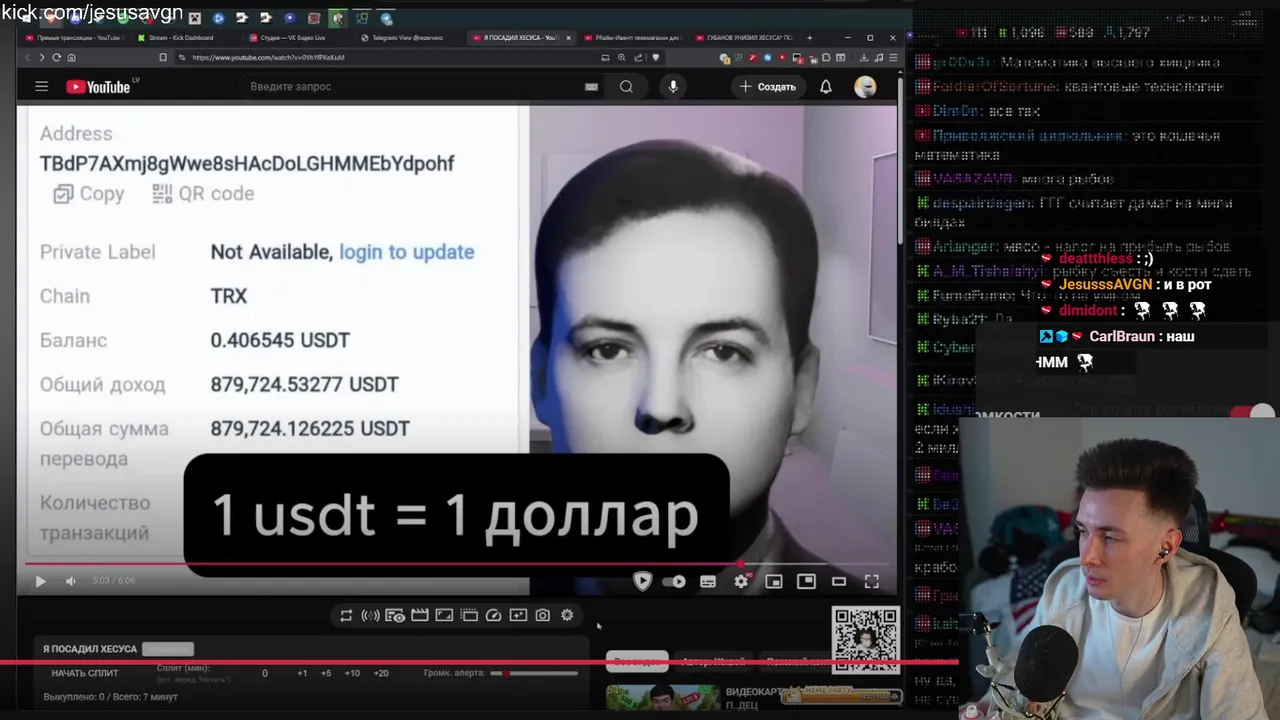1280x720 pixels.
Task: Go back in the browser
Action: click(29, 58)
